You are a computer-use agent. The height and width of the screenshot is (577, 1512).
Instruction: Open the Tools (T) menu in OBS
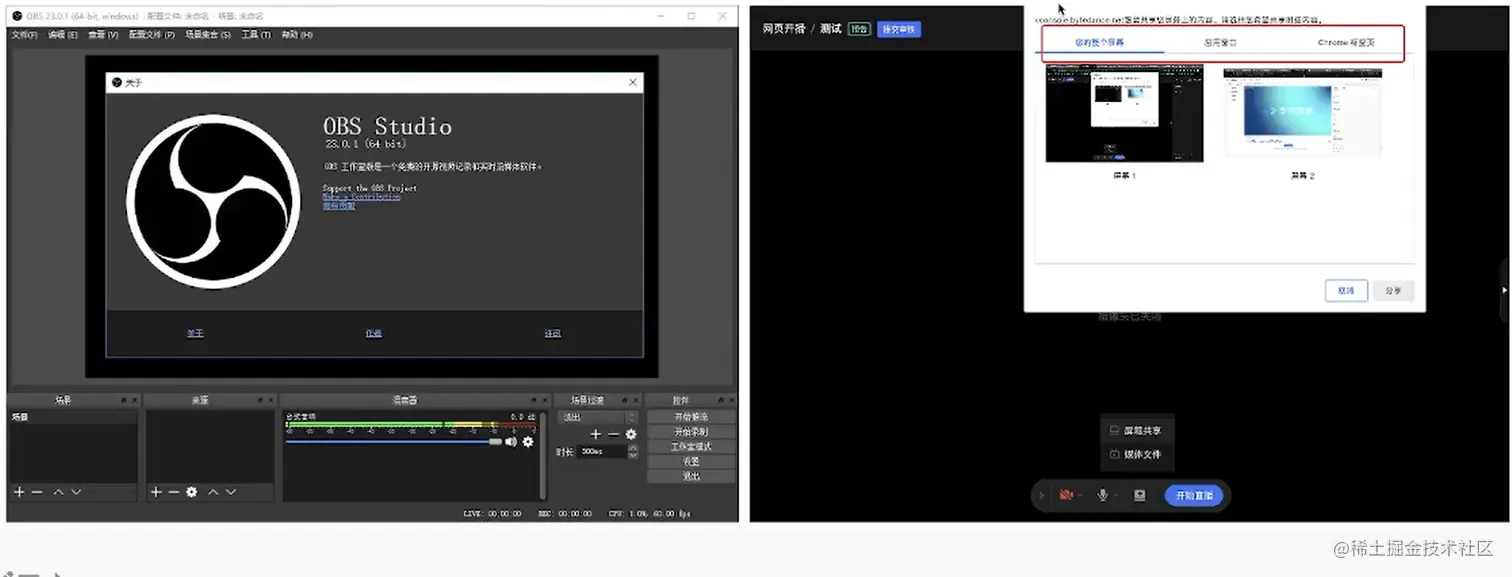pyautogui.click(x=255, y=35)
